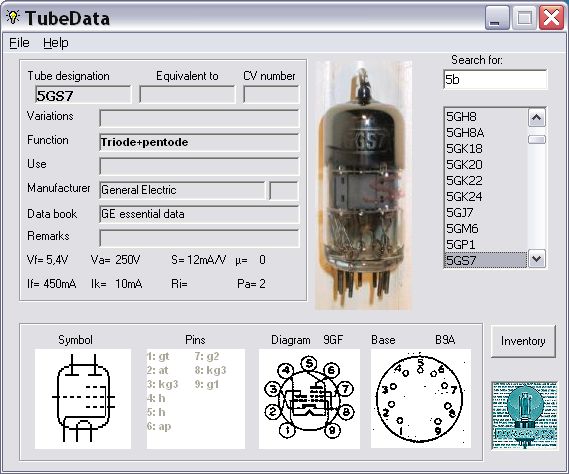569x474 pixels.
Task: Open the Help menu
Action: 56,43
